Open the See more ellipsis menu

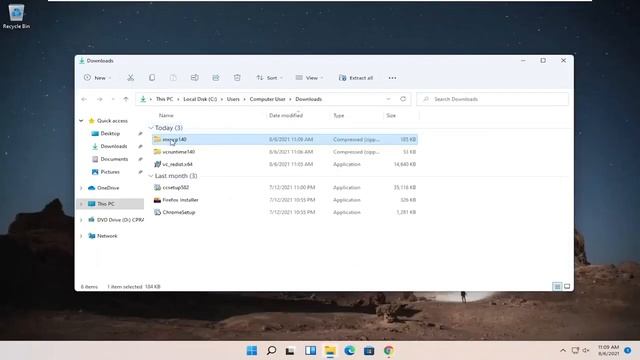[x=392, y=78]
